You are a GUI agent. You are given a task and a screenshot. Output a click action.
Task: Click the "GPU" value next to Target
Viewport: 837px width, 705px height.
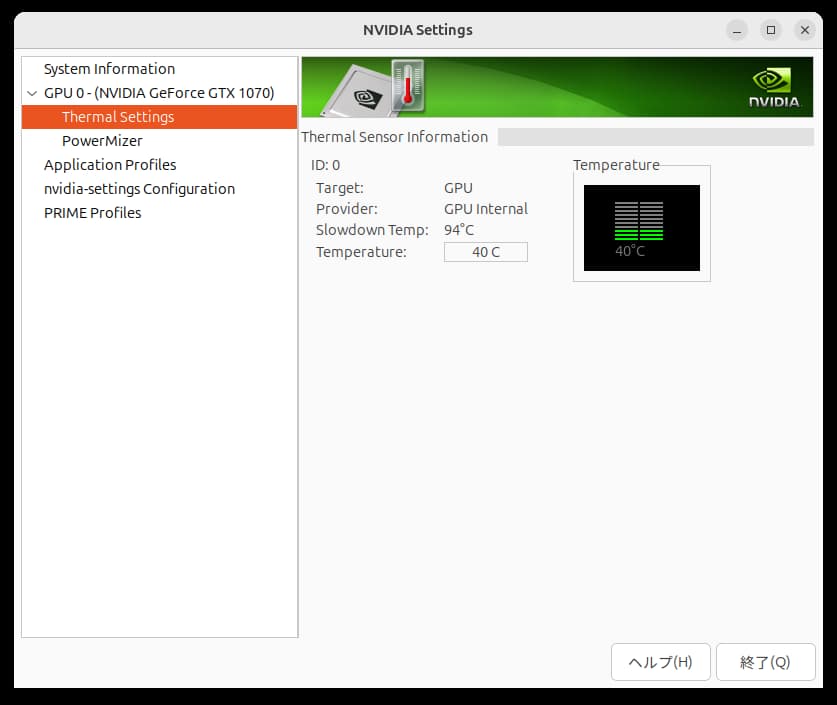458,188
